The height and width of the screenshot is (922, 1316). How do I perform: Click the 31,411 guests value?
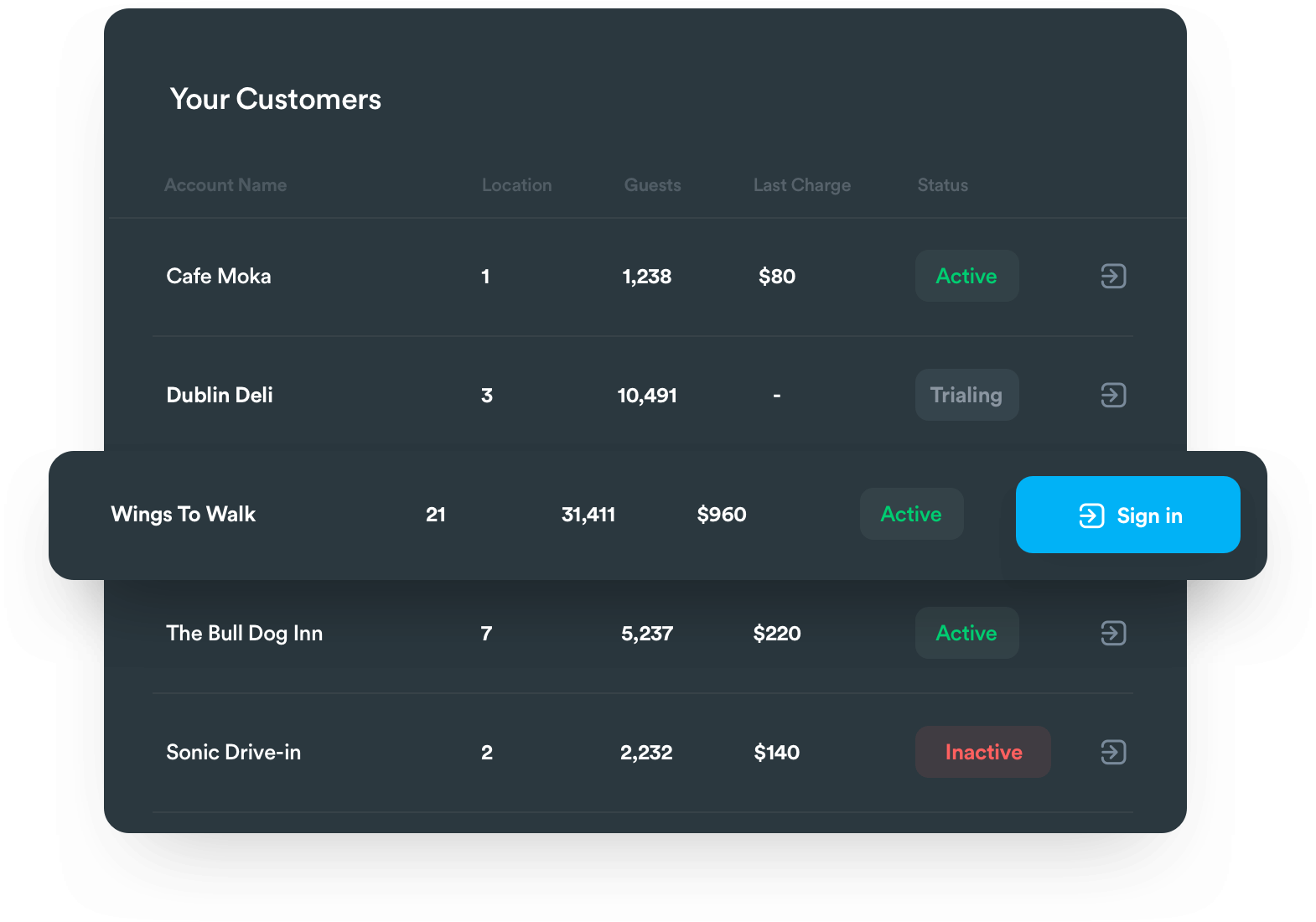click(588, 515)
